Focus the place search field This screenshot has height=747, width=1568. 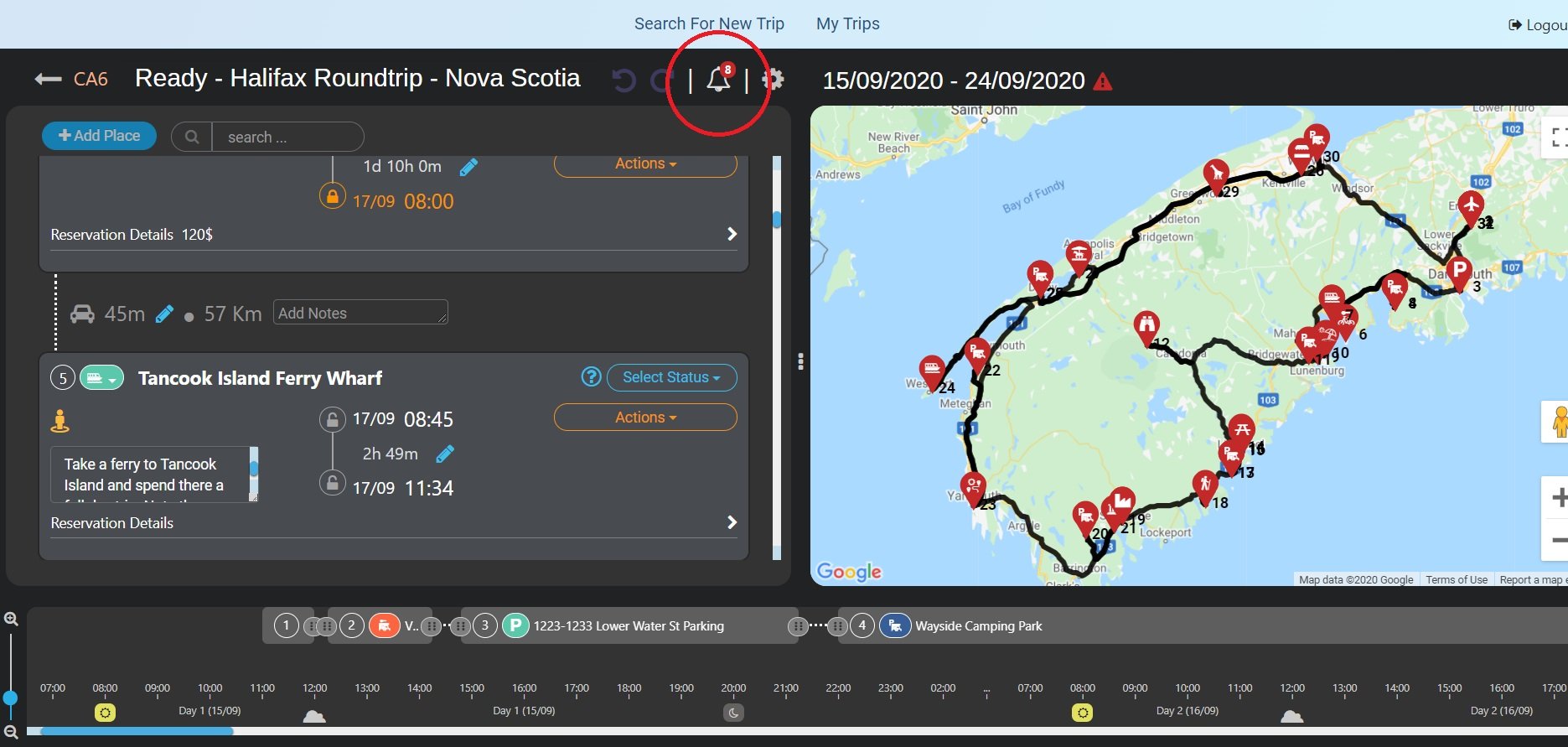pos(287,137)
